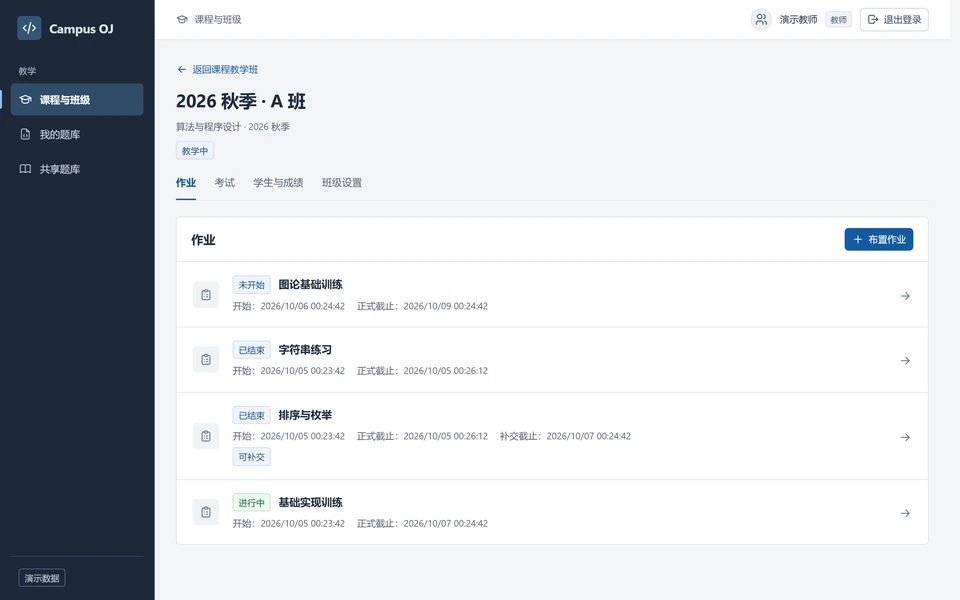
Task: Click the 图论基础训练 assignment title
Action: coord(310,284)
